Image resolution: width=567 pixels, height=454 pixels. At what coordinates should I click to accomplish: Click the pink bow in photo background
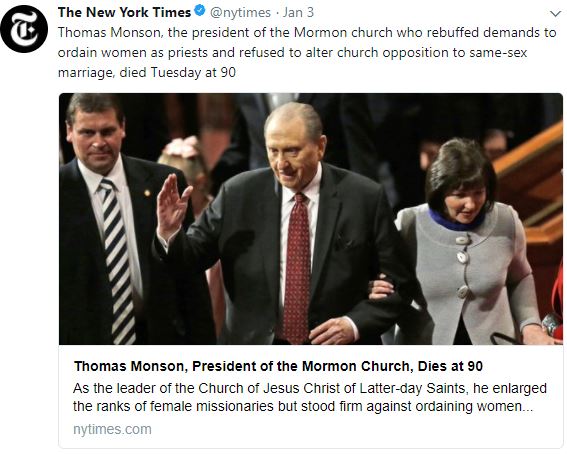(182, 147)
